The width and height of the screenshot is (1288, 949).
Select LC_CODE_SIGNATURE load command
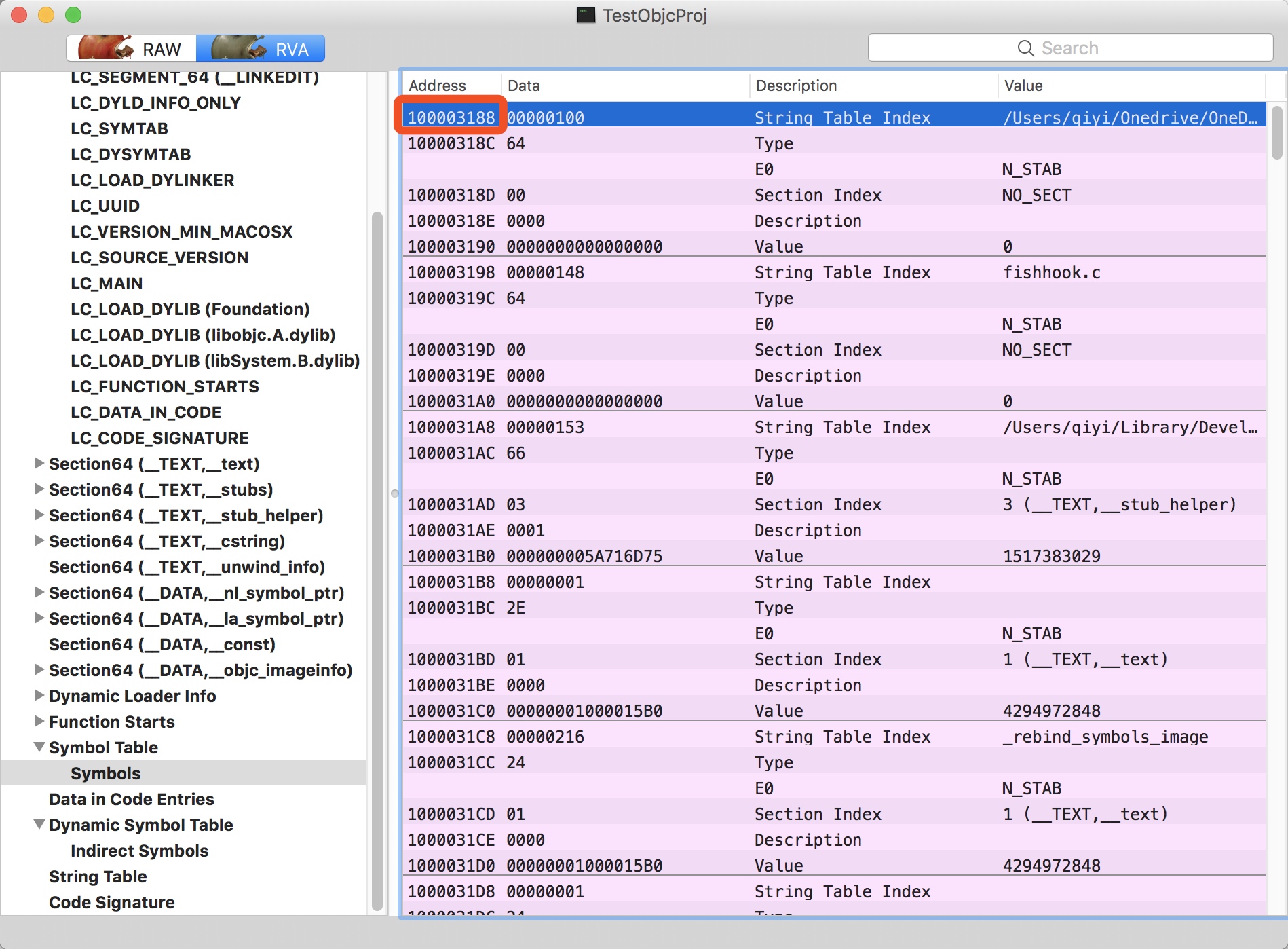pos(159,438)
